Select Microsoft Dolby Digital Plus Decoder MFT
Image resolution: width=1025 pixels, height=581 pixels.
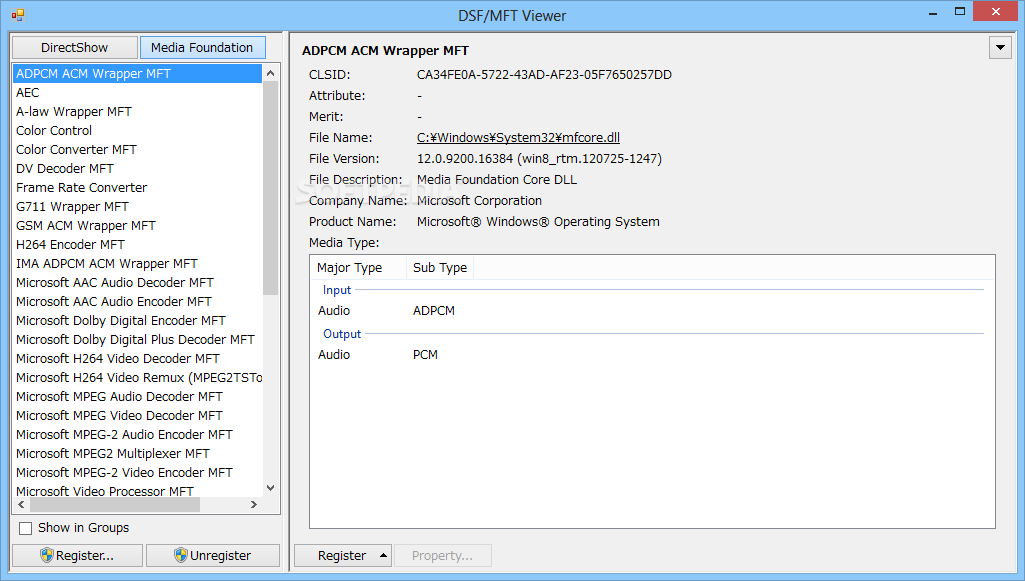(x=137, y=339)
